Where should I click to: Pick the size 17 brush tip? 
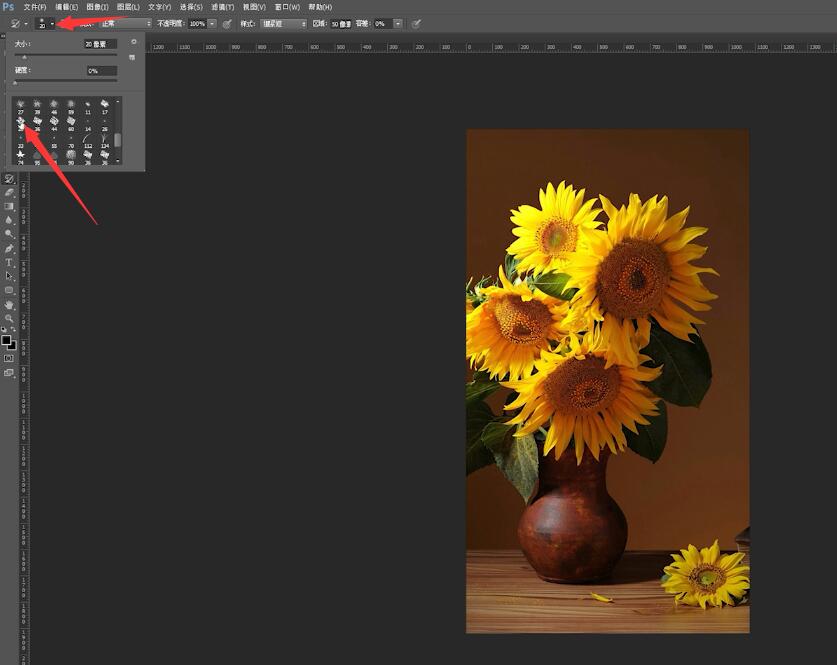[x=105, y=106]
